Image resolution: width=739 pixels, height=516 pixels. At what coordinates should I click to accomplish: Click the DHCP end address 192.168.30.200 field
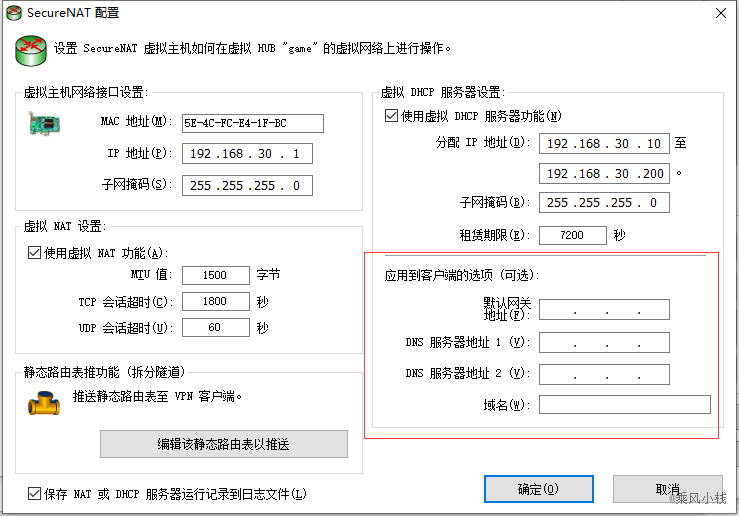point(604,174)
